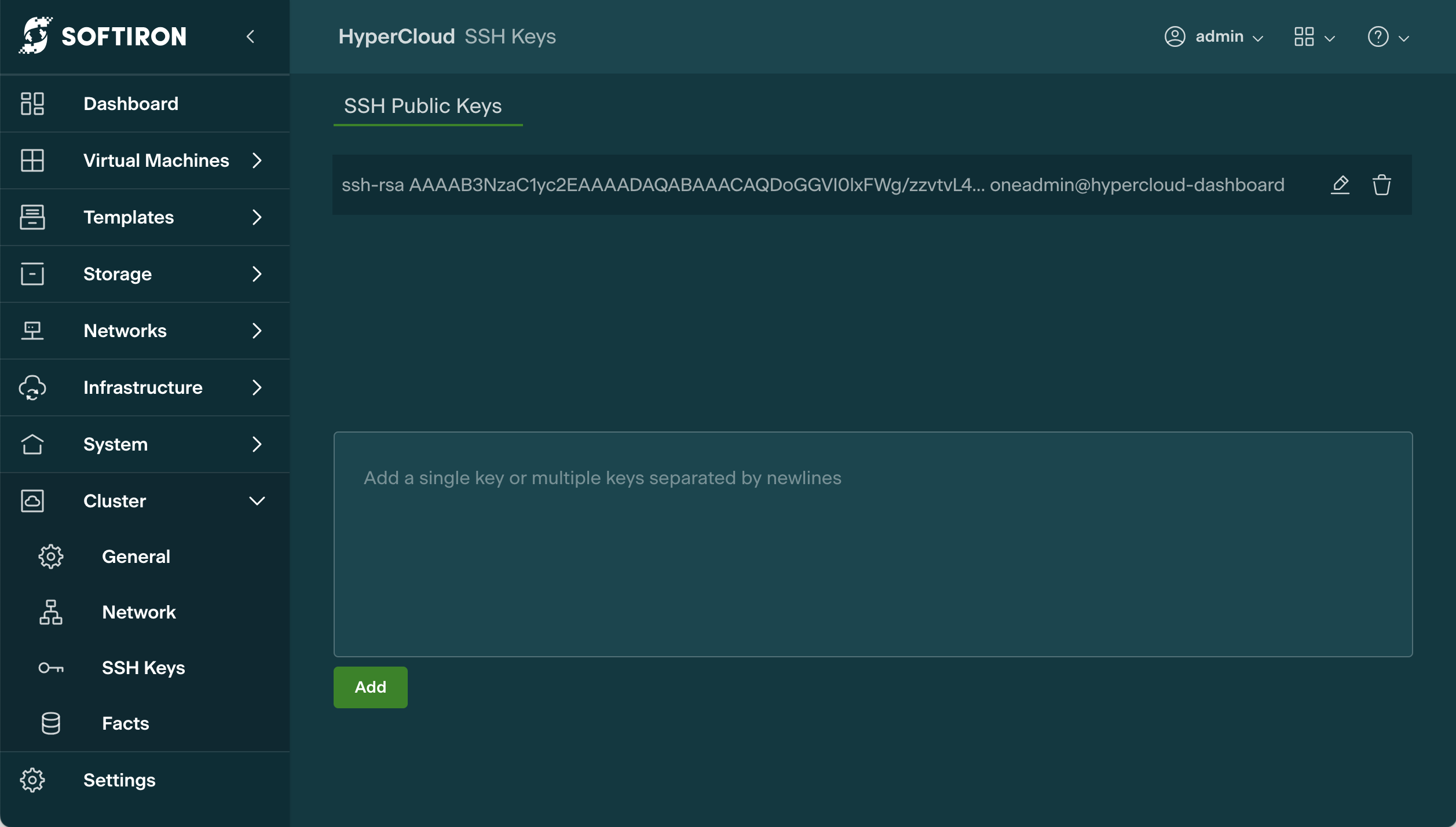Expand the Virtual Machines submenu

coord(257,160)
